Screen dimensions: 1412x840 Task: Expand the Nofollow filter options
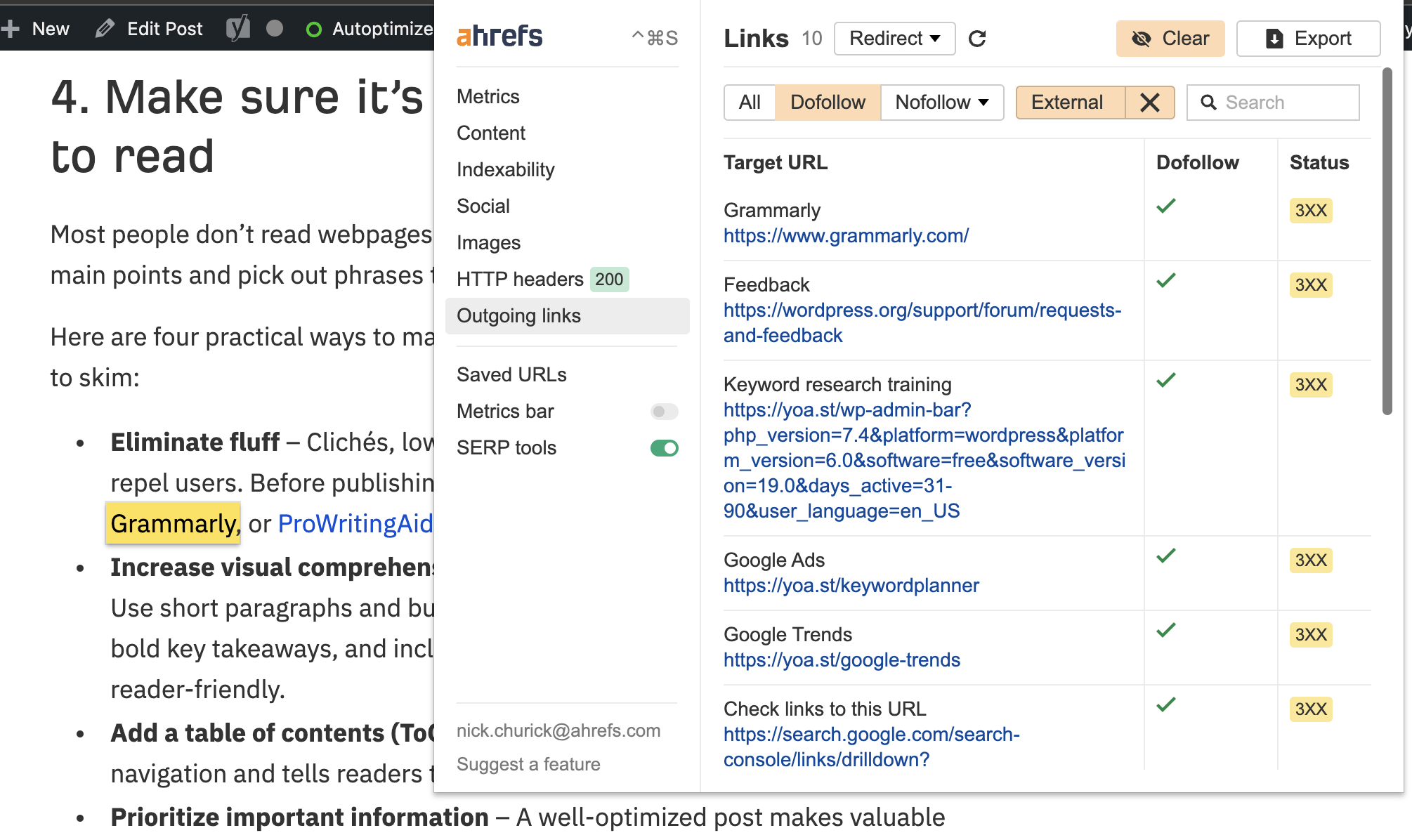[x=983, y=103]
